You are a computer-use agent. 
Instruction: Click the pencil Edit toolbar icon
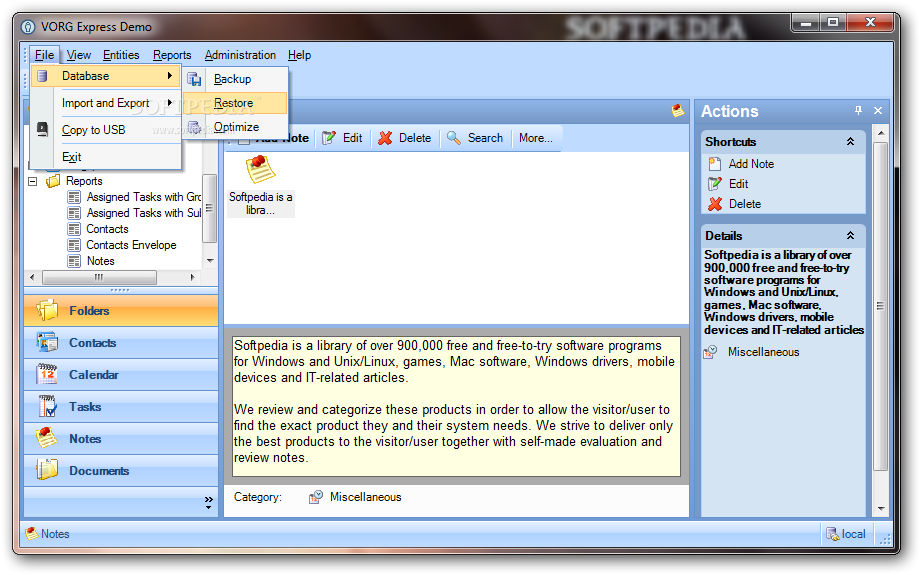329,138
